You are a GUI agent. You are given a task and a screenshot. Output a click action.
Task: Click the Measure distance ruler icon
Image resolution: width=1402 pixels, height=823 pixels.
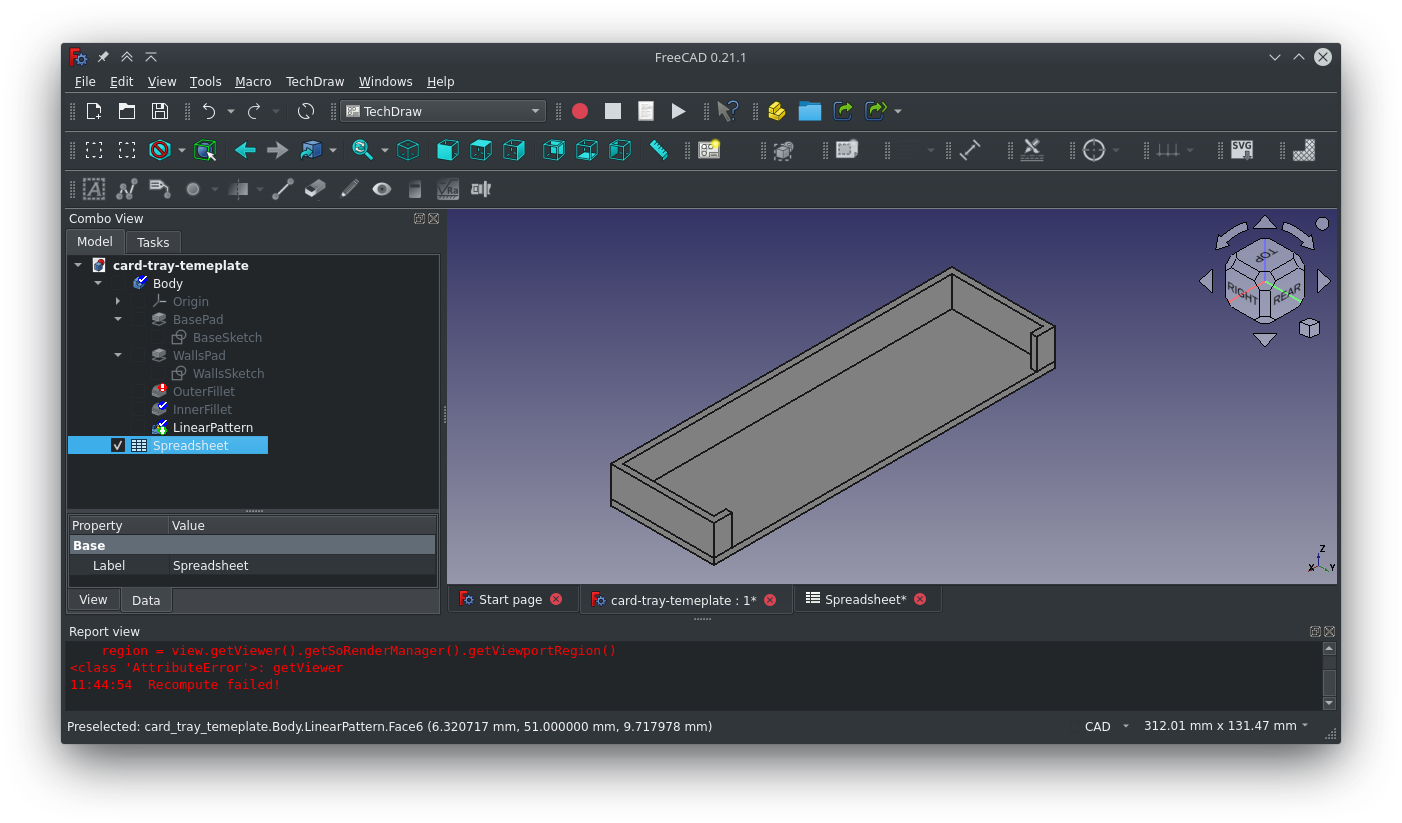tap(658, 150)
